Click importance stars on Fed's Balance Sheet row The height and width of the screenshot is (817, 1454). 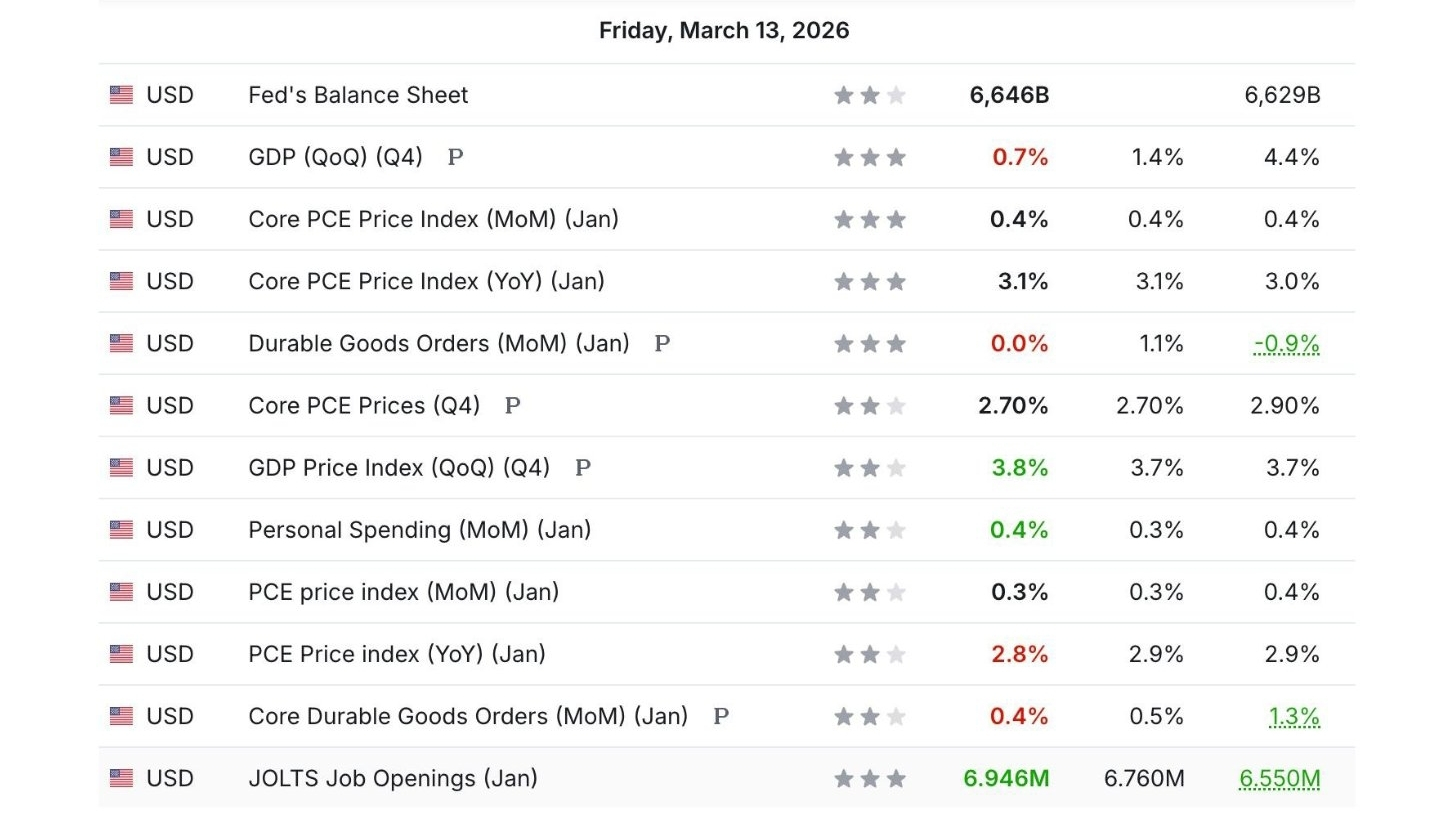click(x=869, y=95)
